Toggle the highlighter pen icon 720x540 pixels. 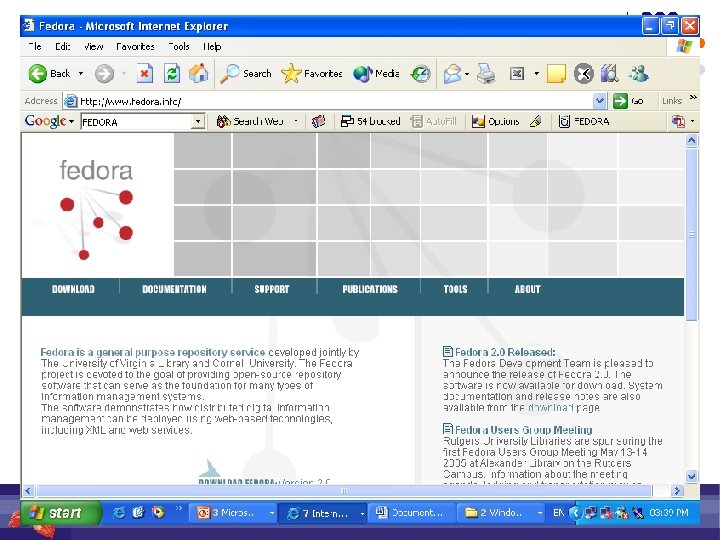click(x=535, y=121)
